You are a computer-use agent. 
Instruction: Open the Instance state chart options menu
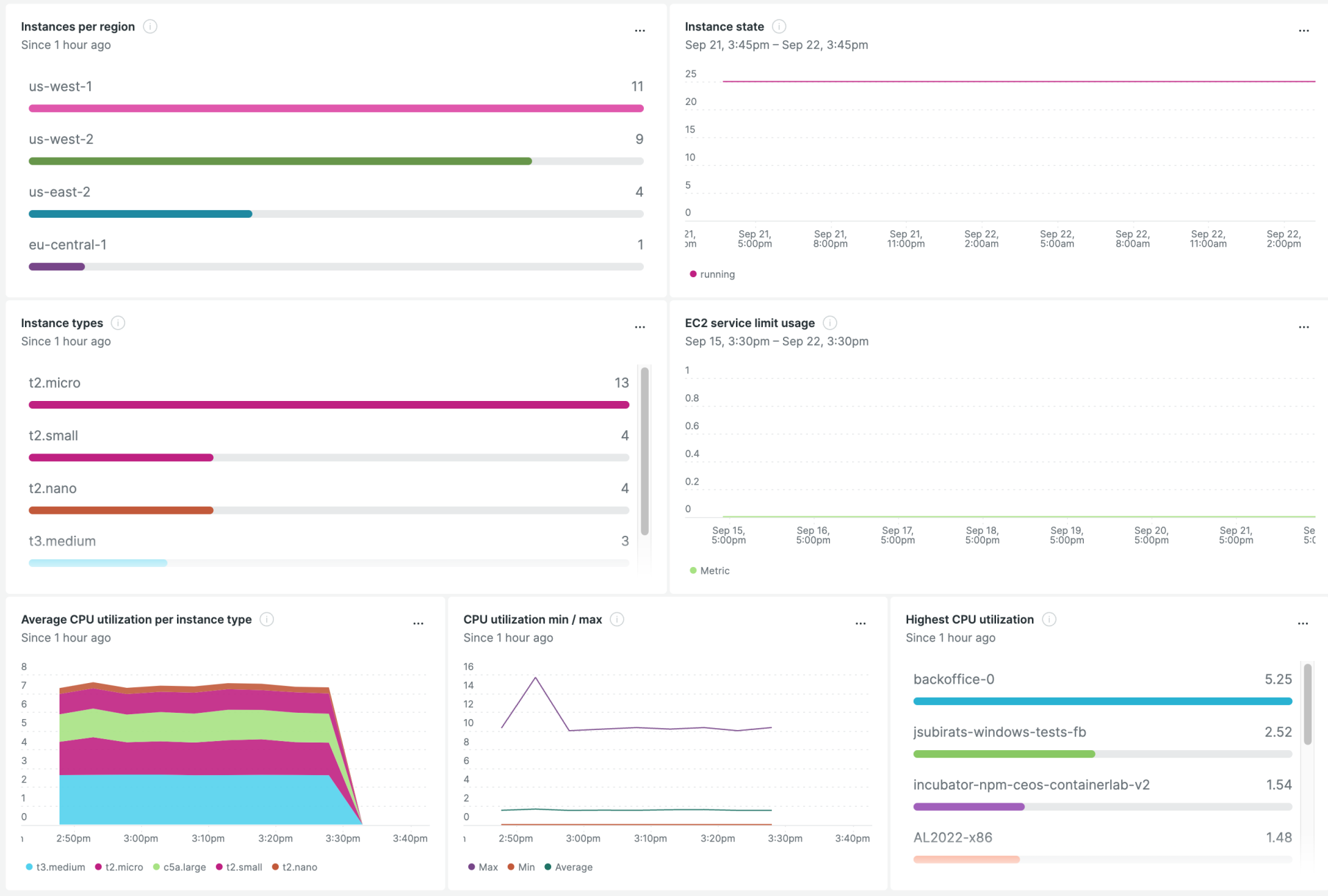1304,30
